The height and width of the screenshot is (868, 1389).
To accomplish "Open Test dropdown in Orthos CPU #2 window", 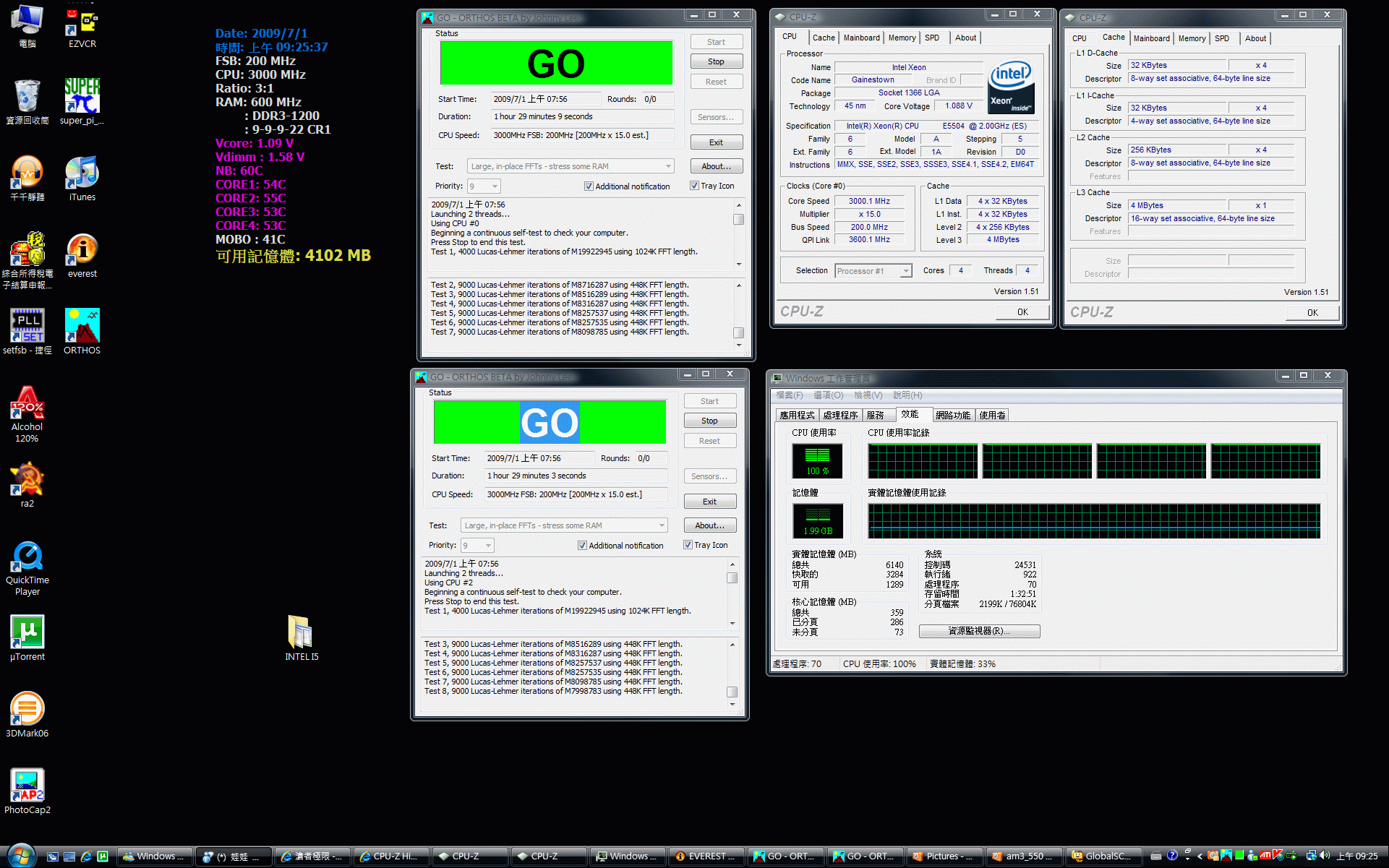I will click(x=564, y=525).
